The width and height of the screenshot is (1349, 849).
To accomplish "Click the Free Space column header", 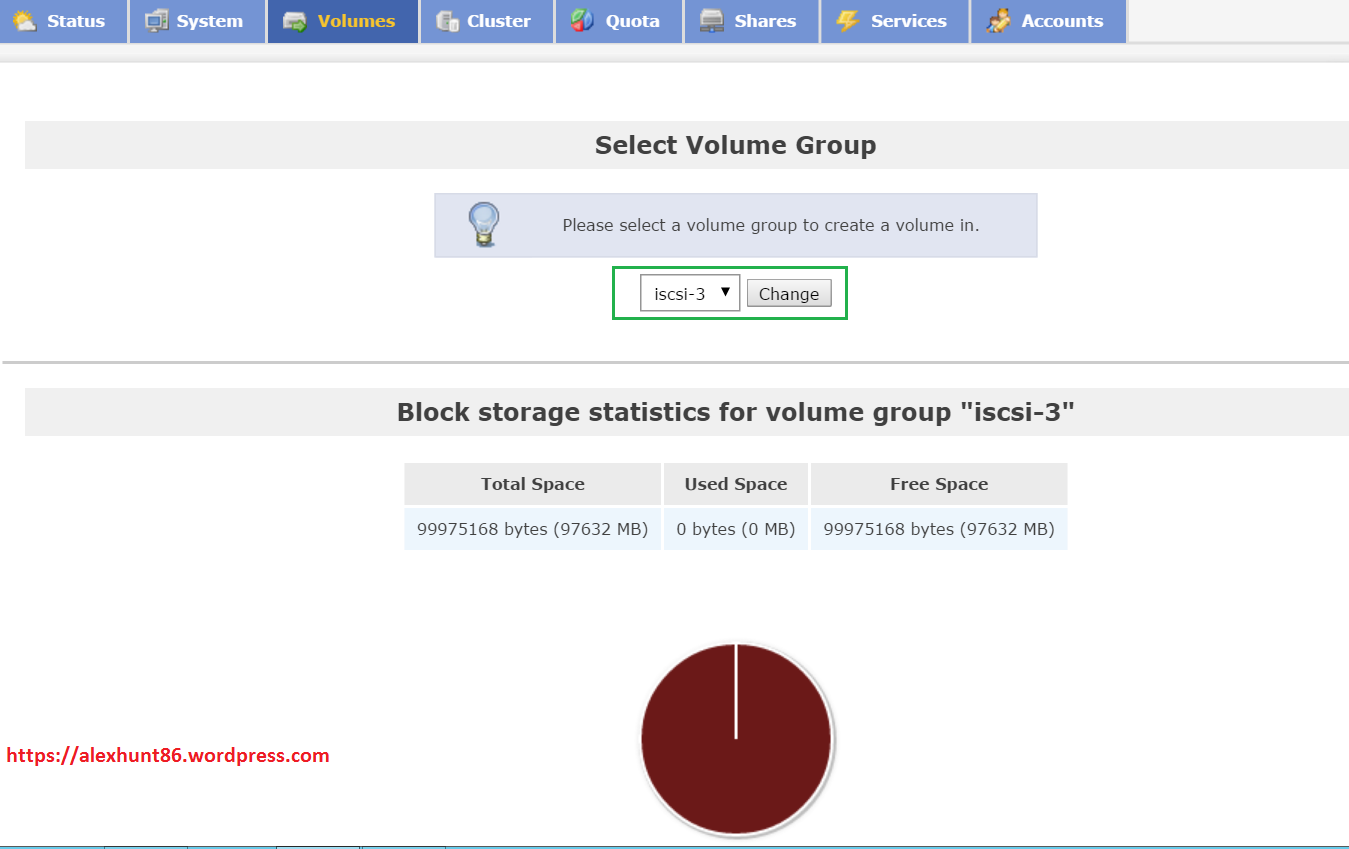I will click(938, 484).
